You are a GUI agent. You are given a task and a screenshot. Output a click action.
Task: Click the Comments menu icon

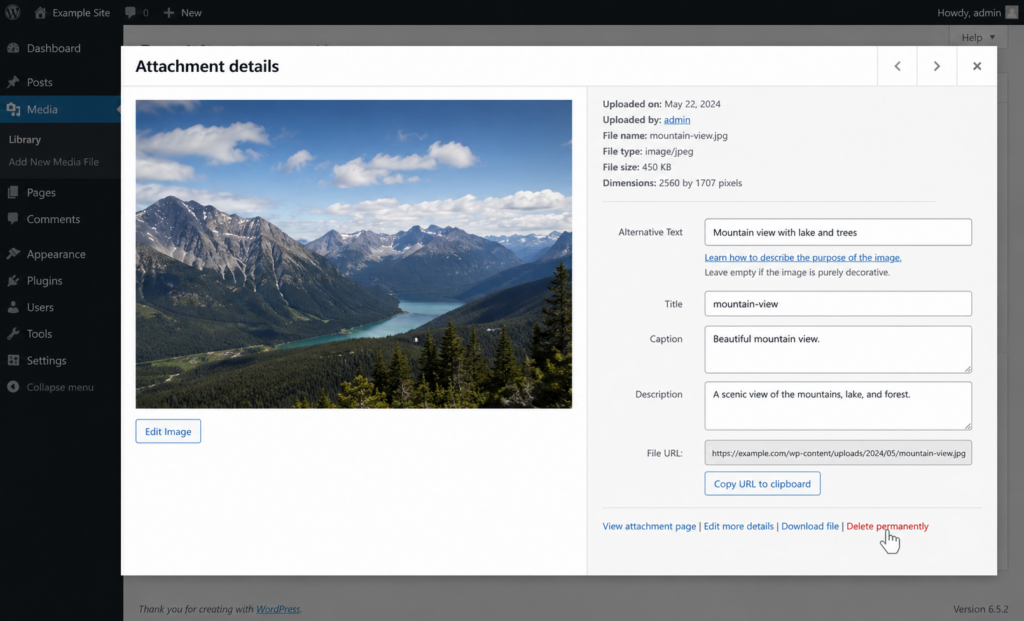13,219
